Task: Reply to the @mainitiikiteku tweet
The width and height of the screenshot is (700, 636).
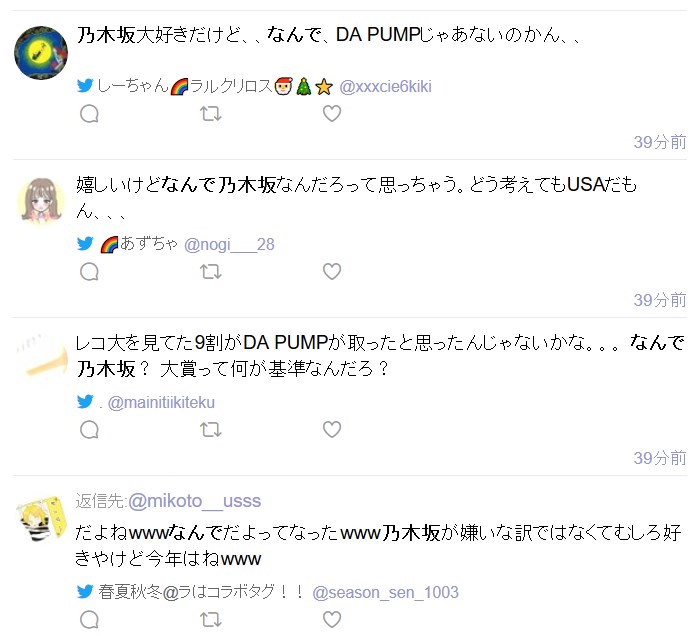Action: click(x=89, y=430)
